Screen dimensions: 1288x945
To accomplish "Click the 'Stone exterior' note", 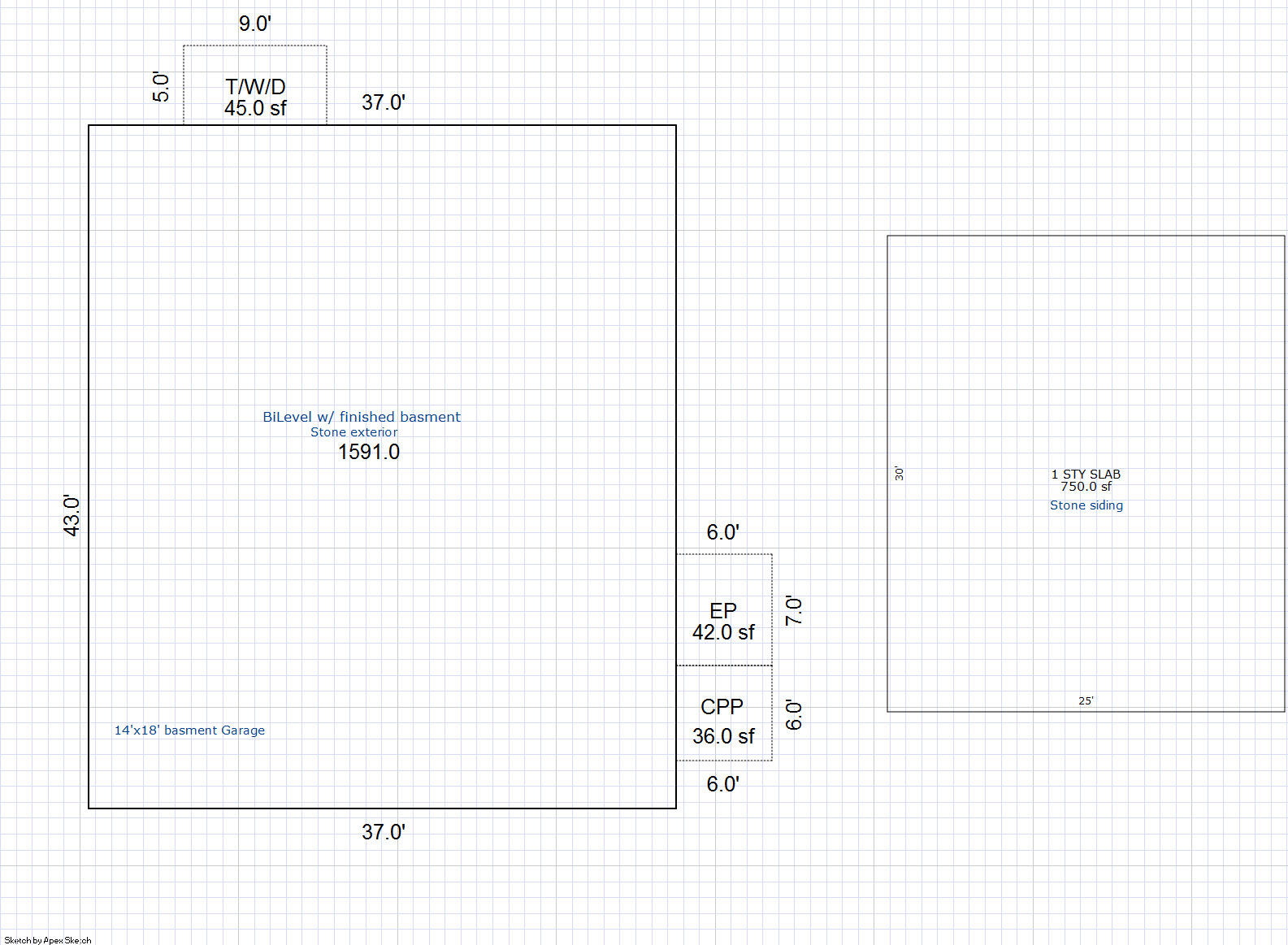I will tap(354, 432).
